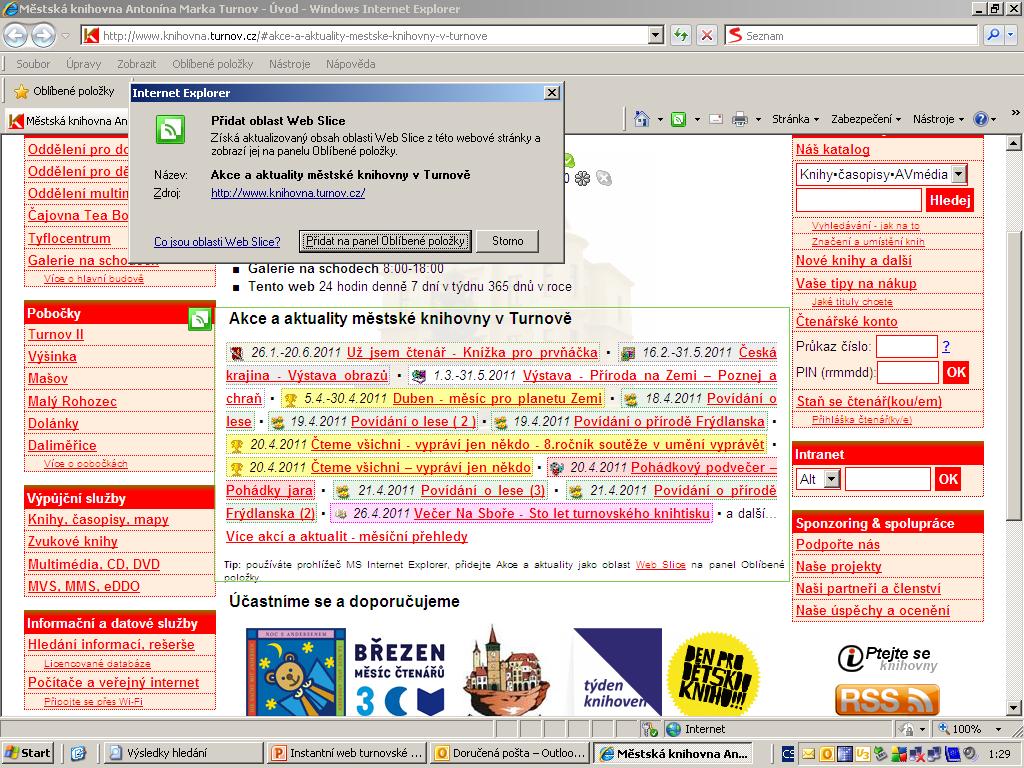The image size is (1024, 768).
Task: Click the Home house icon in command bar
Action: (x=642, y=119)
